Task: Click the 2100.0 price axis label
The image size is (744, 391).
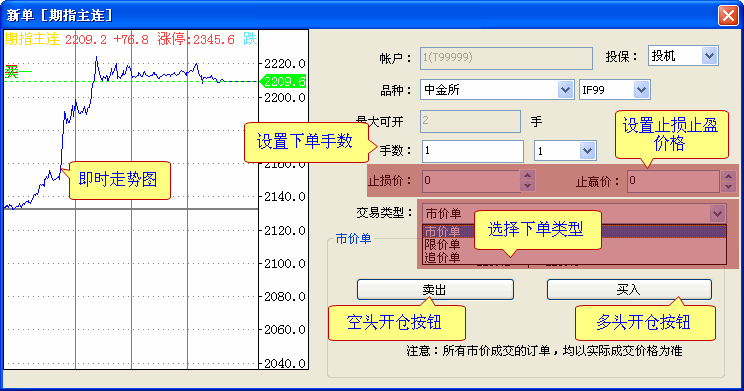Action: point(285,263)
